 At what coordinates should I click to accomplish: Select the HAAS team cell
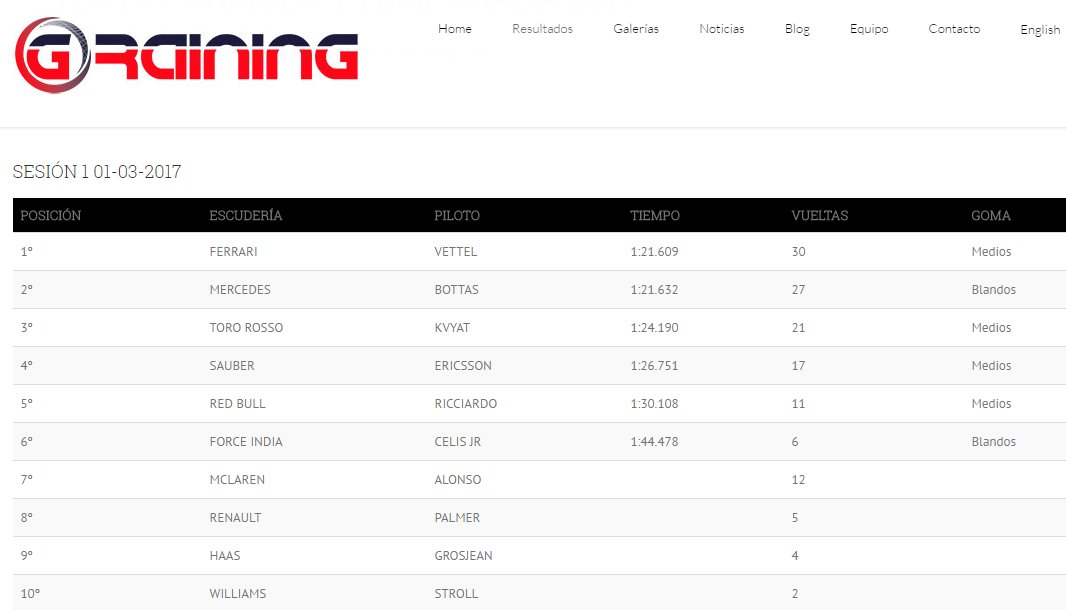pyautogui.click(x=225, y=556)
